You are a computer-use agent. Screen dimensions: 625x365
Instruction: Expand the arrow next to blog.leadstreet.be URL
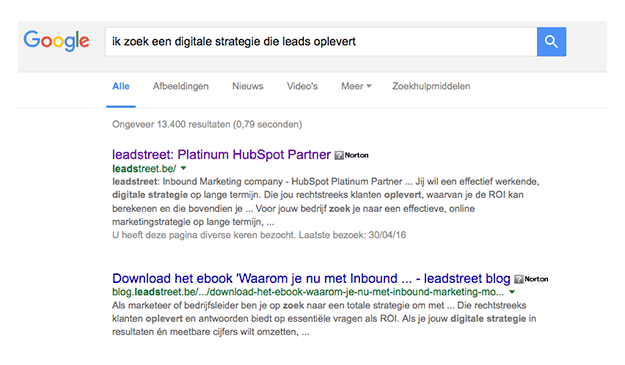point(512,292)
